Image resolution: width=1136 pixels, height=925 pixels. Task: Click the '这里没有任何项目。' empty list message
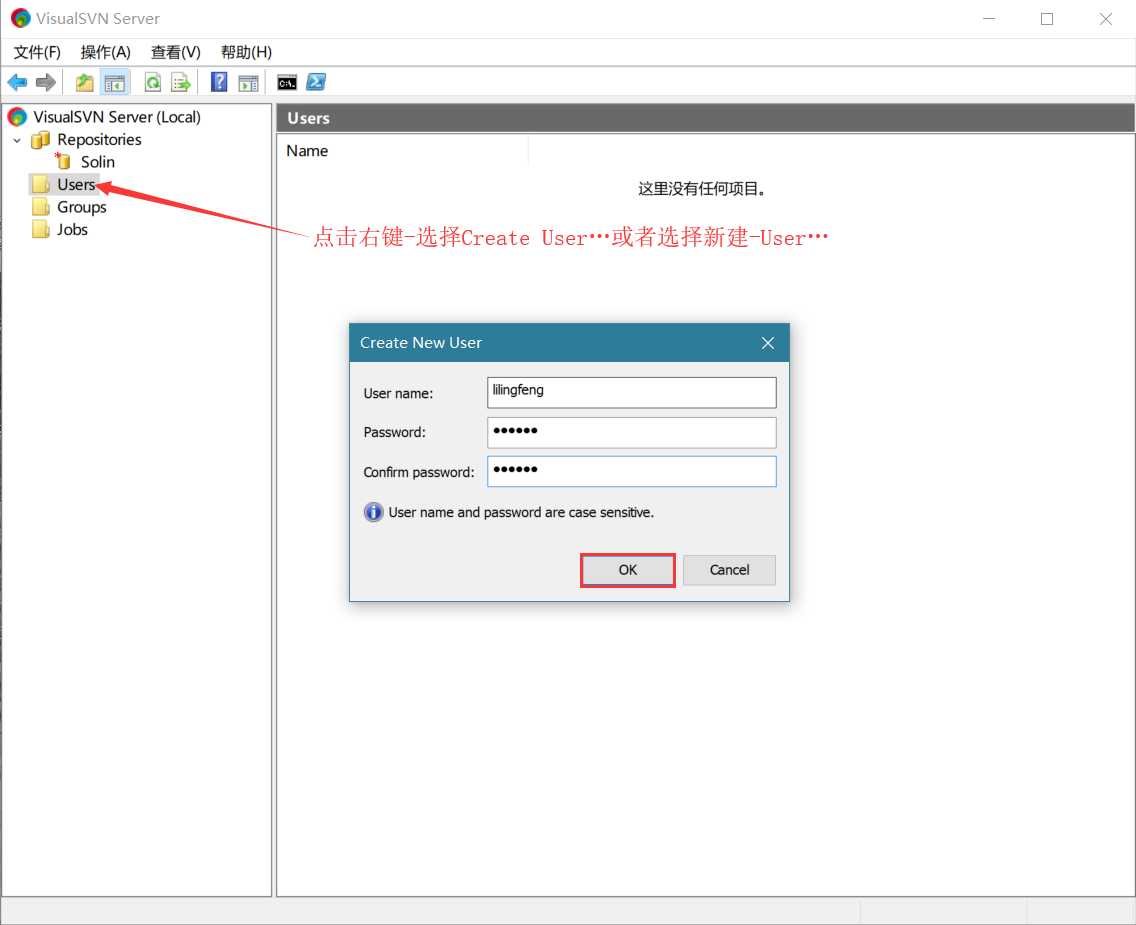[701, 189]
